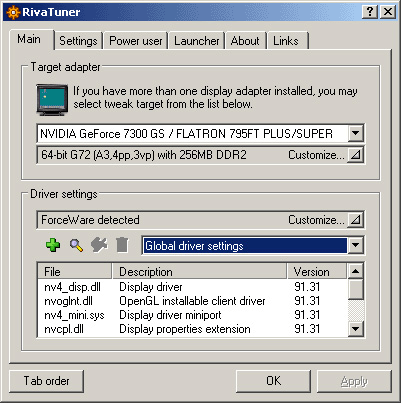
Task: Click the Tab order button
Action: [x=46, y=381]
